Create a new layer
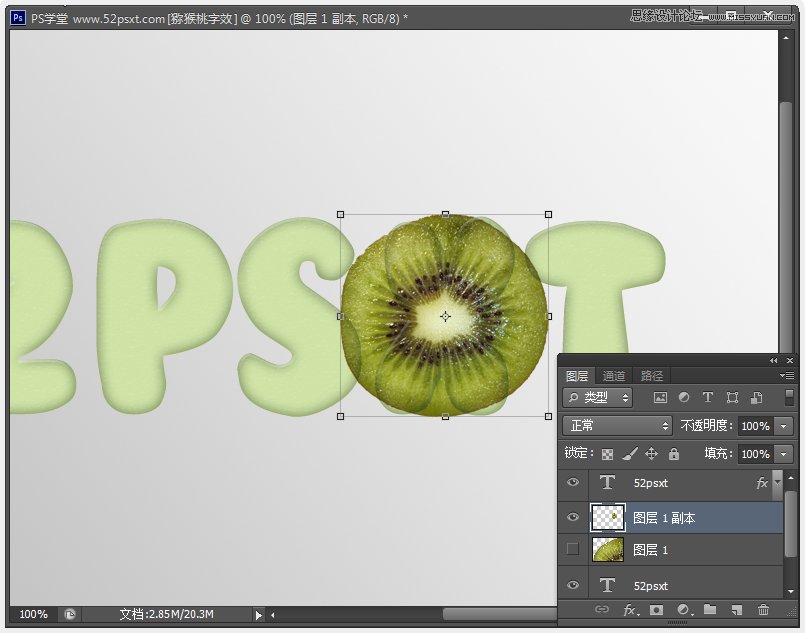Image resolution: width=805 pixels, height=633 pixels. click(737, 609)
